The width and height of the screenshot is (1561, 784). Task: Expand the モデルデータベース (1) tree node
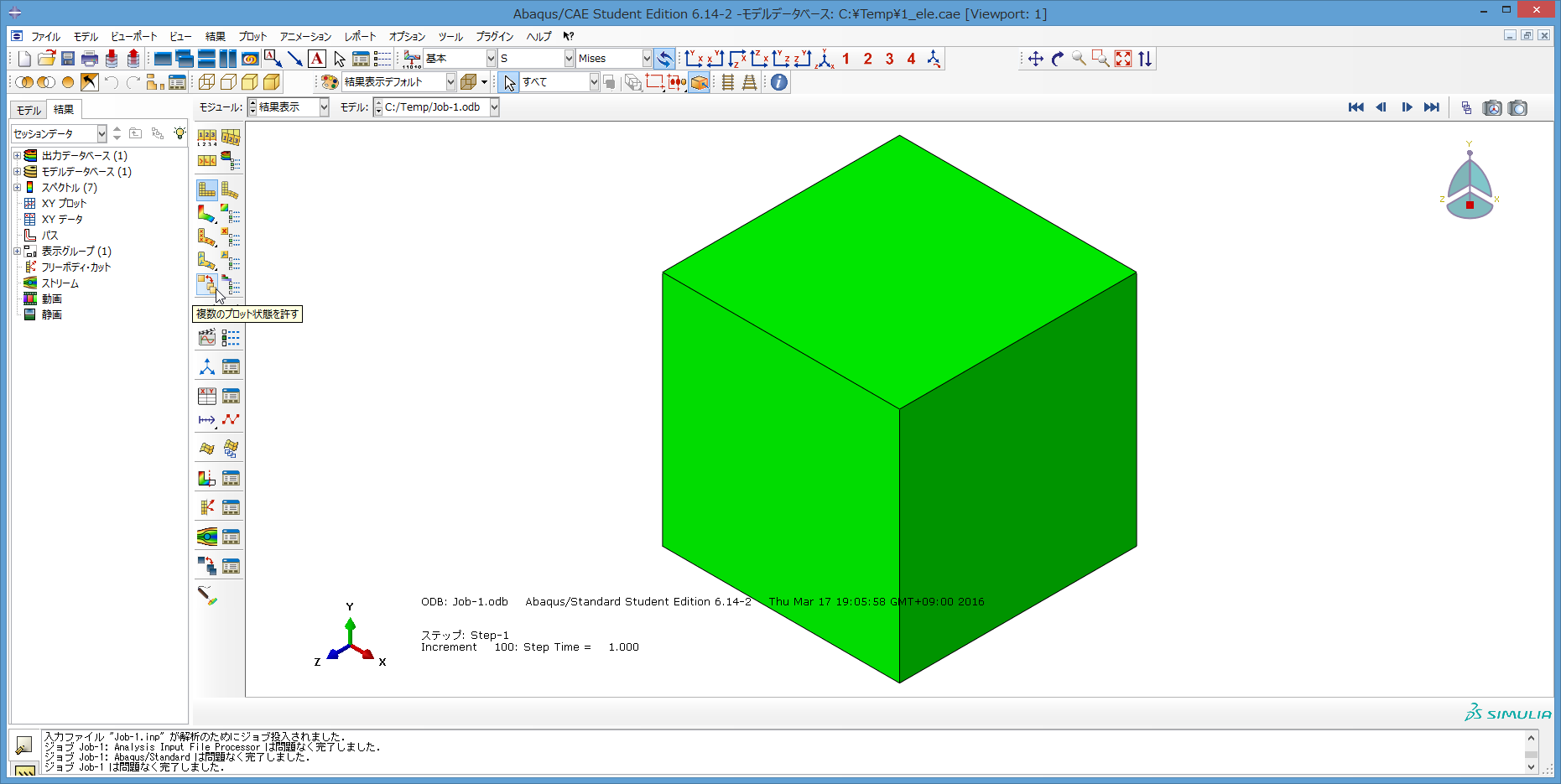17,172
